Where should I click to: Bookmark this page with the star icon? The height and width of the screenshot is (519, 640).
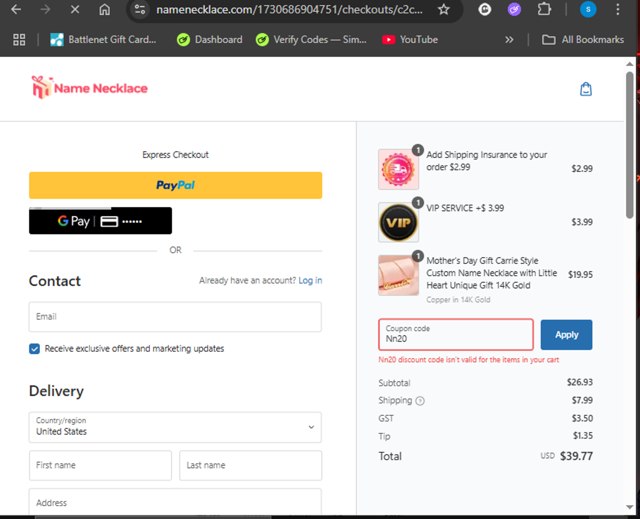(x=444, y=9)
